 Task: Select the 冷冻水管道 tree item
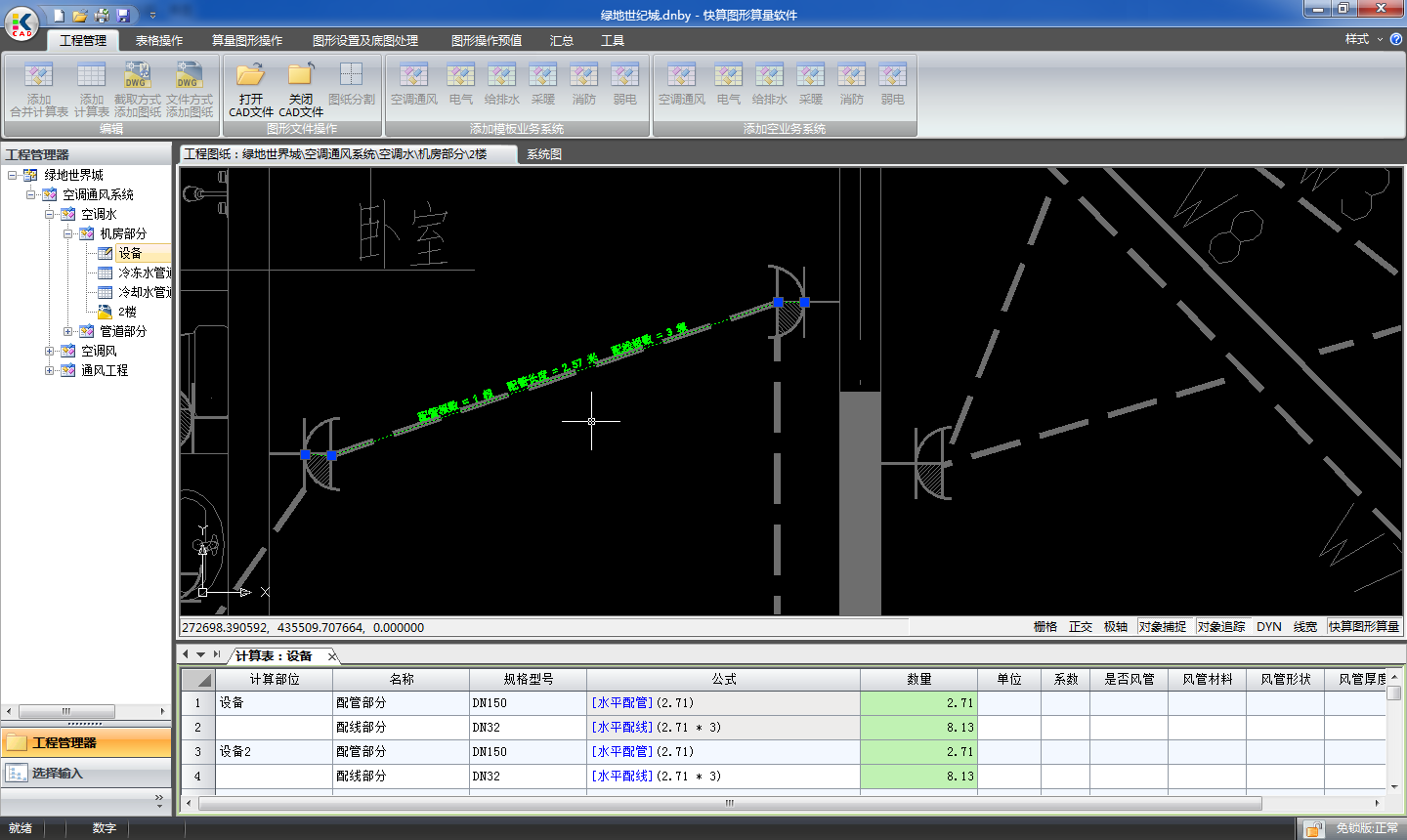pyautogui.click(x=145, y=273)
